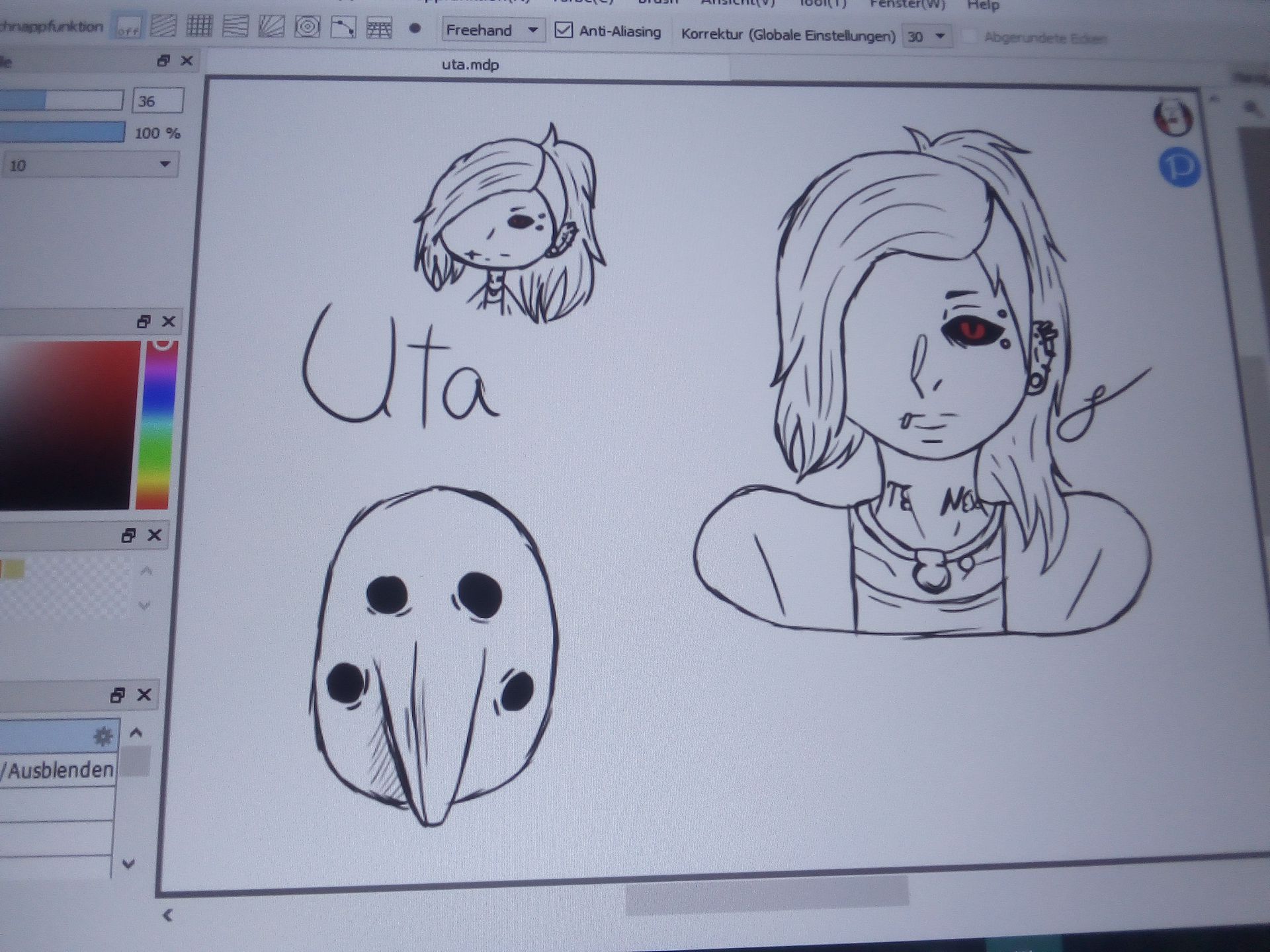Click the user avatar icon near canvas corner
1270x952 pixels.
click(x=1173, y=118)
